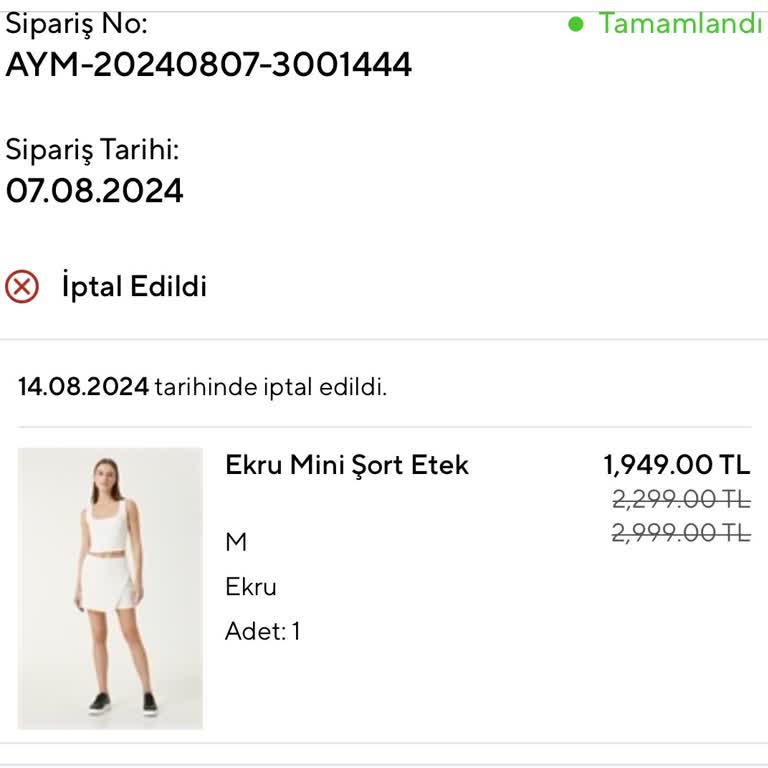Select the Tamamlandı status label

coord(680,24)
